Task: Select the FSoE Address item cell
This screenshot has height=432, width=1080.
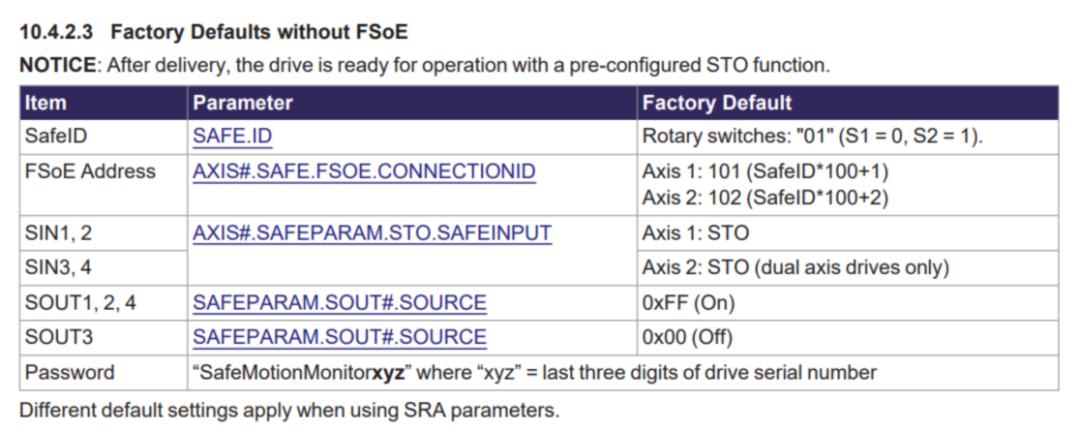Action: tap(103, 185)
